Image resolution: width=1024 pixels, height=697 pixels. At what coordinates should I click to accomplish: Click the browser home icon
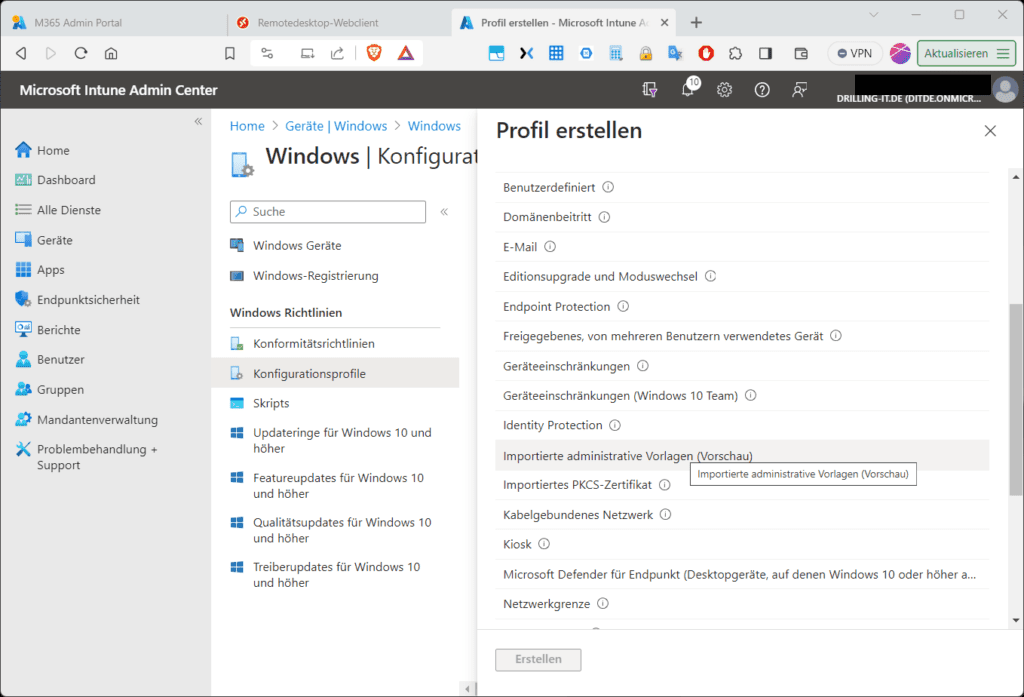click(x=111, y=54)
